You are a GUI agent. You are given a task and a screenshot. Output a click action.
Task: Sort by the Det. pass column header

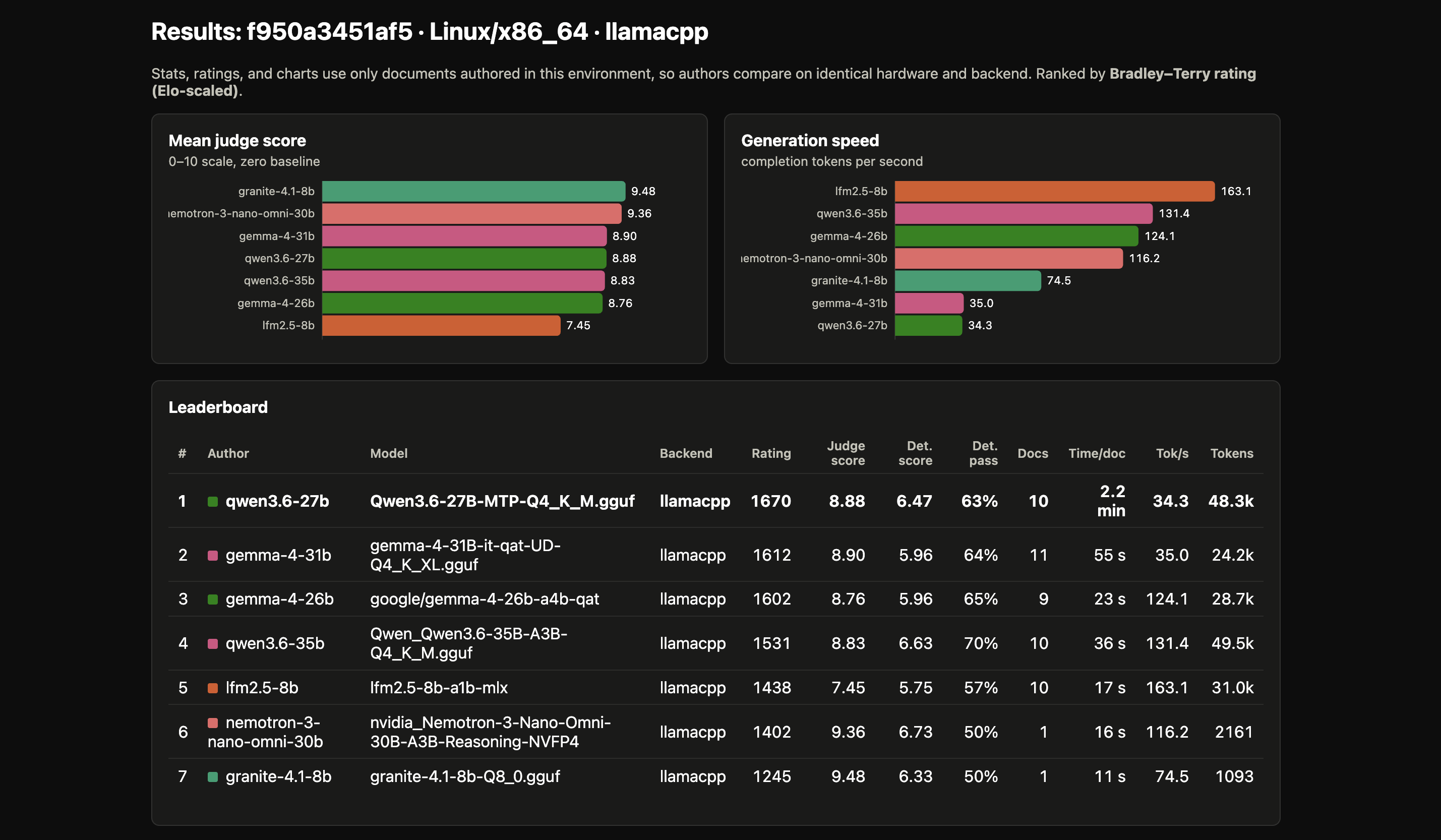pos(983,453)
